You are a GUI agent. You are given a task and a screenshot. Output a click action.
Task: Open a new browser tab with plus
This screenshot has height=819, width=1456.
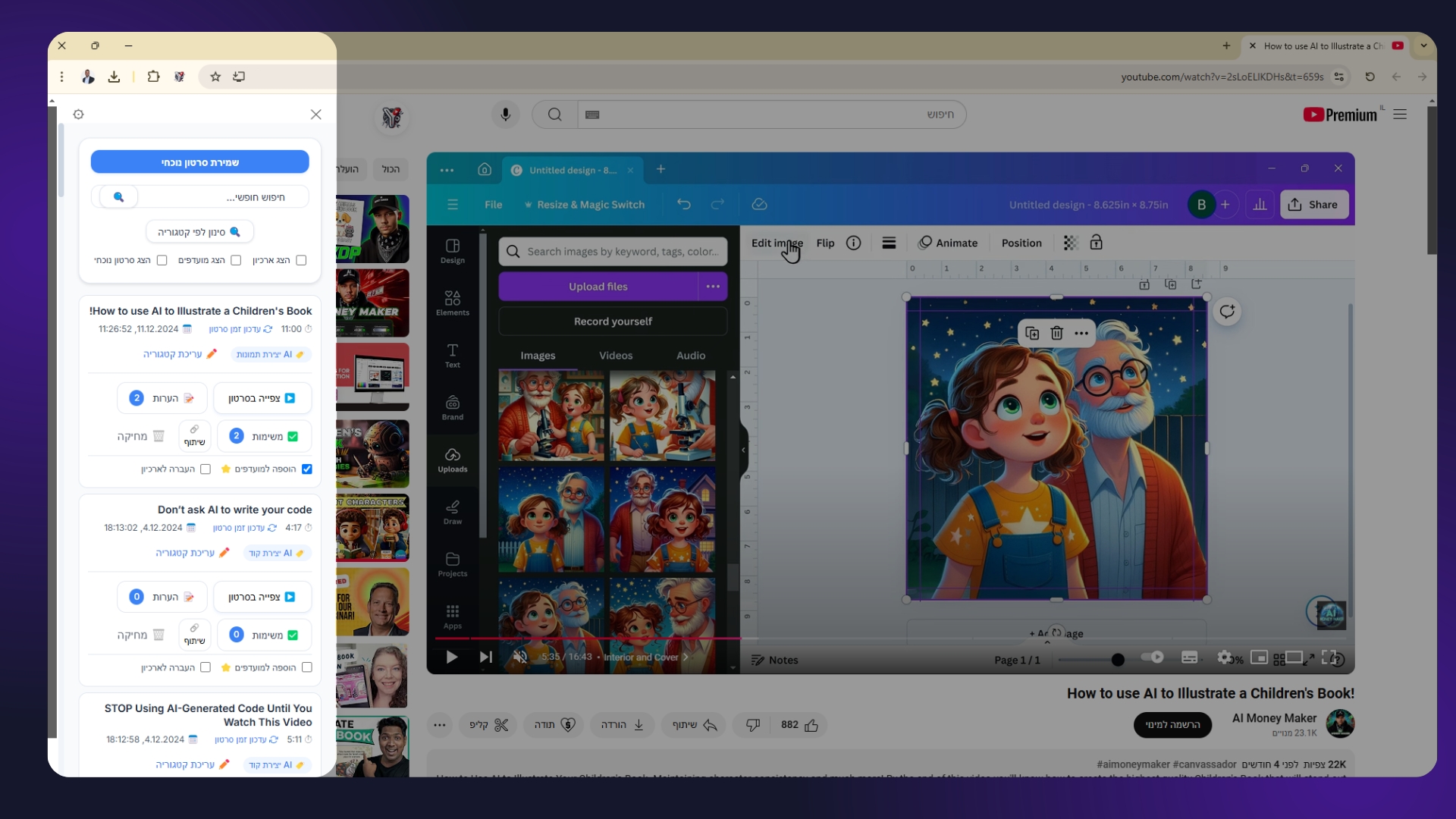click(x=1226, y=45)
